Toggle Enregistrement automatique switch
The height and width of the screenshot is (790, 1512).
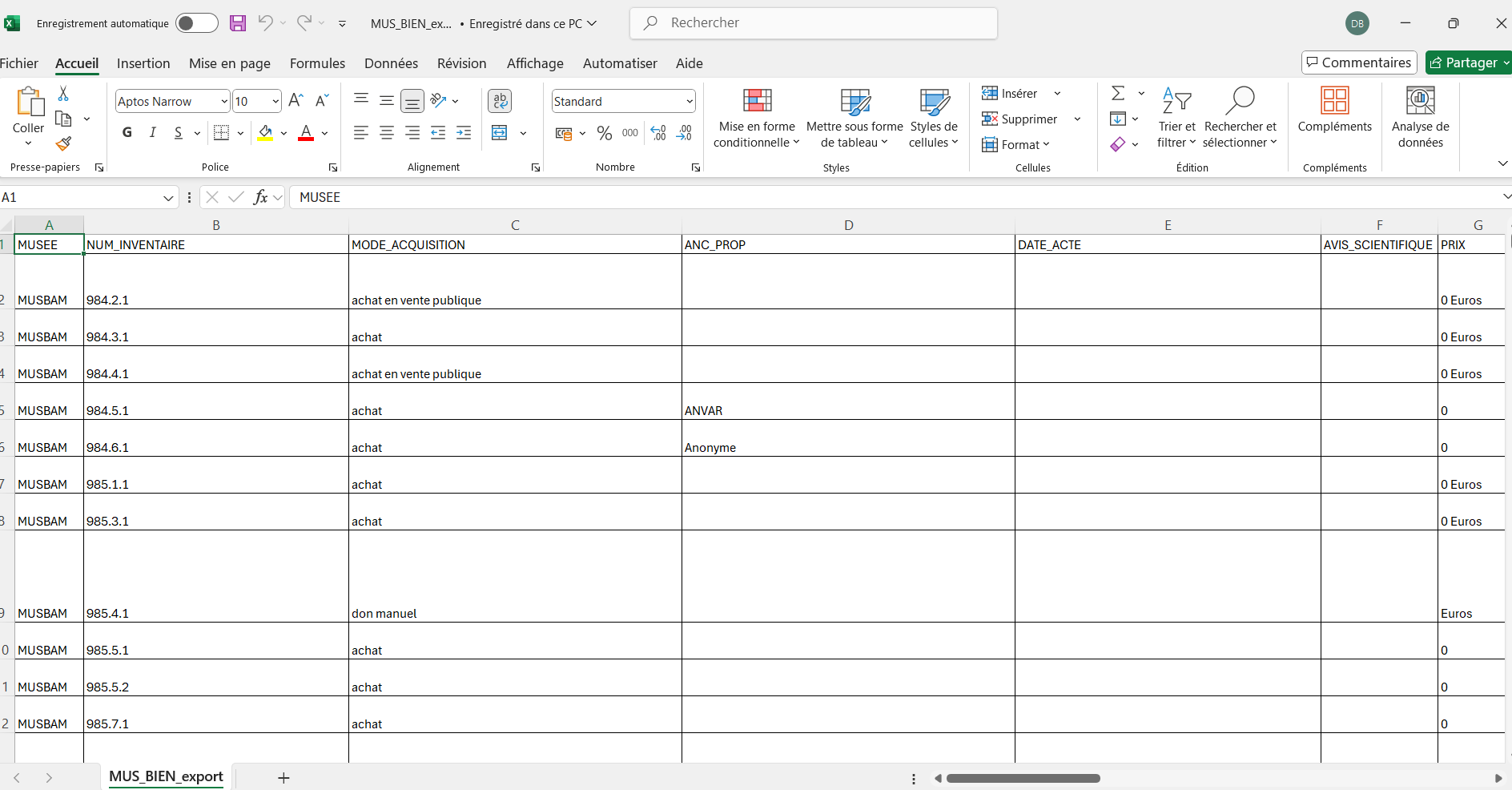[196, 23]
